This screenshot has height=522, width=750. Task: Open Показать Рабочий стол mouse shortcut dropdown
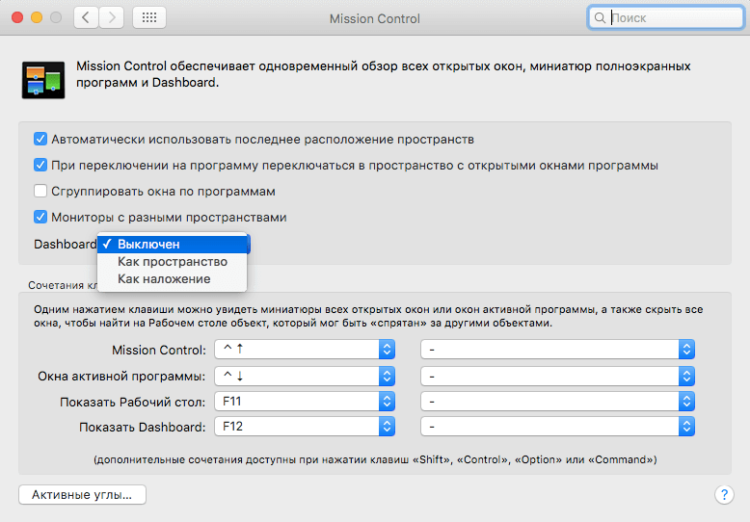pos(557,401)
